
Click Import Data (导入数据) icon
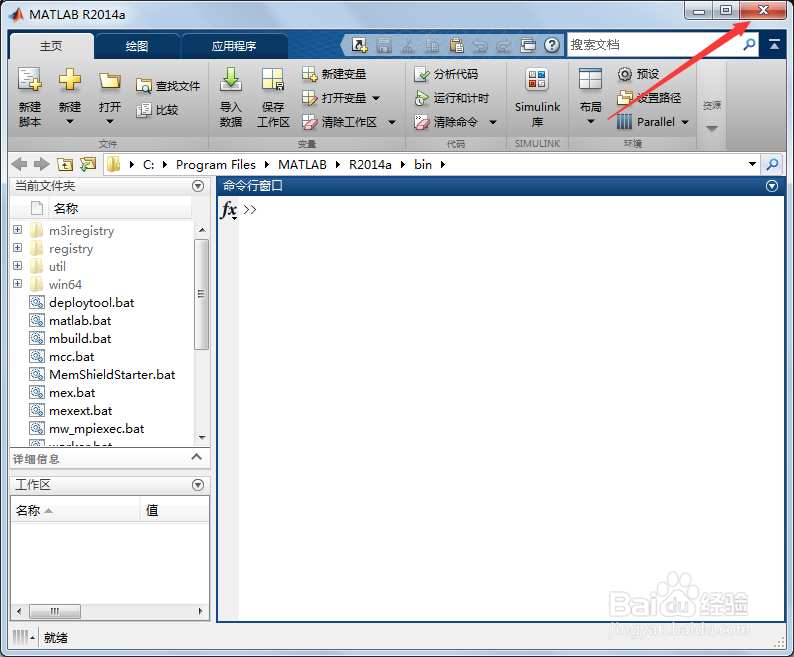230,79
